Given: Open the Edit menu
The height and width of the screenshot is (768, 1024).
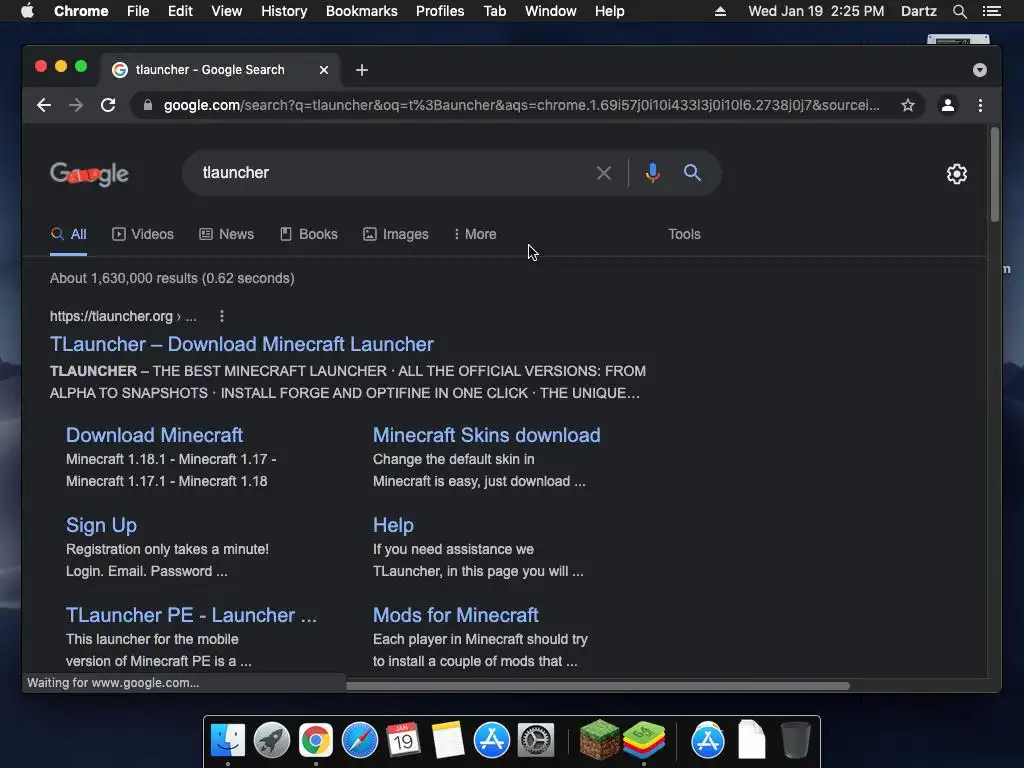Looking at the screenshot, I should click(x=180, y=11).
